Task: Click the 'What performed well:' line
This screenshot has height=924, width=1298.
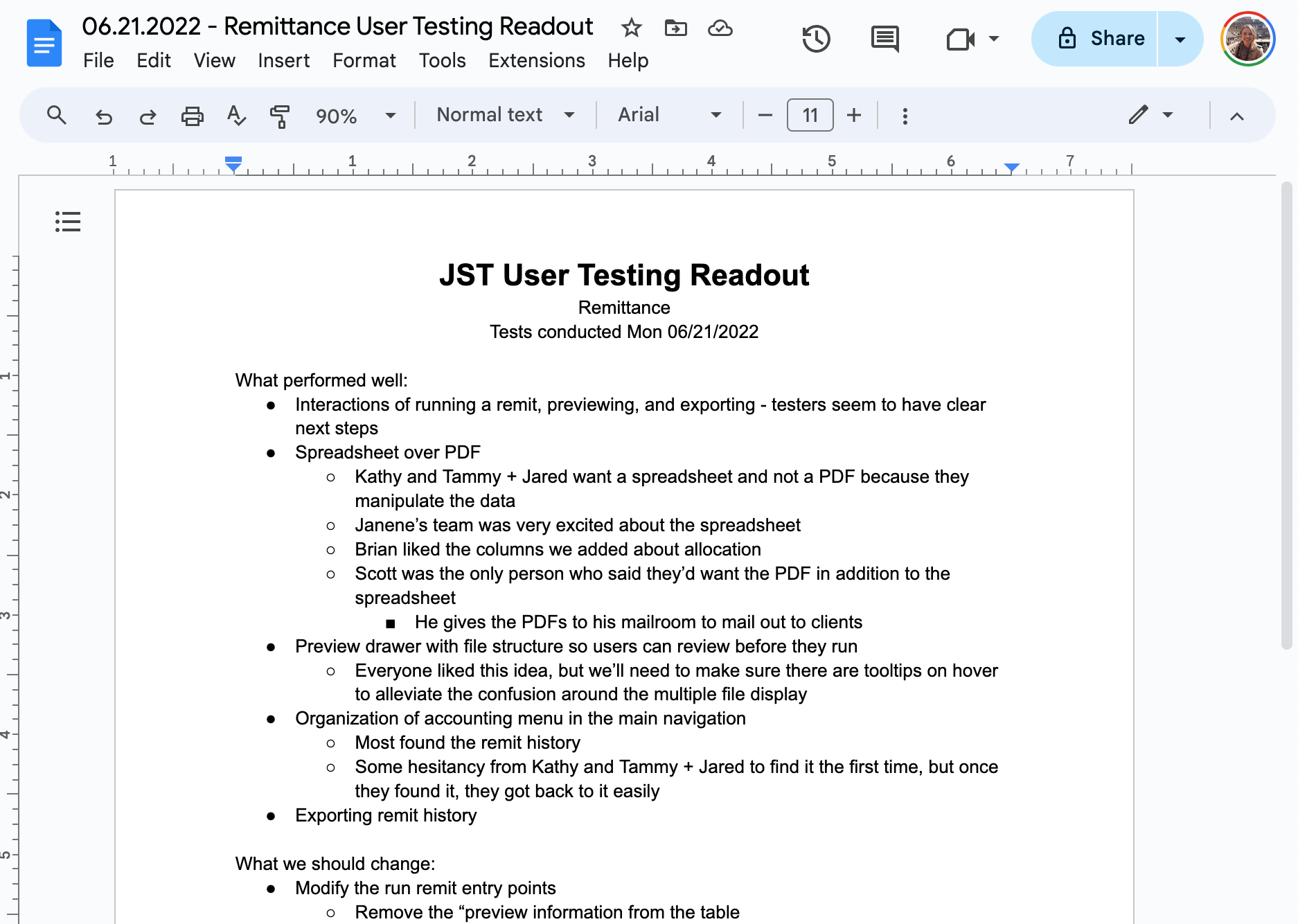Action: 321,380
